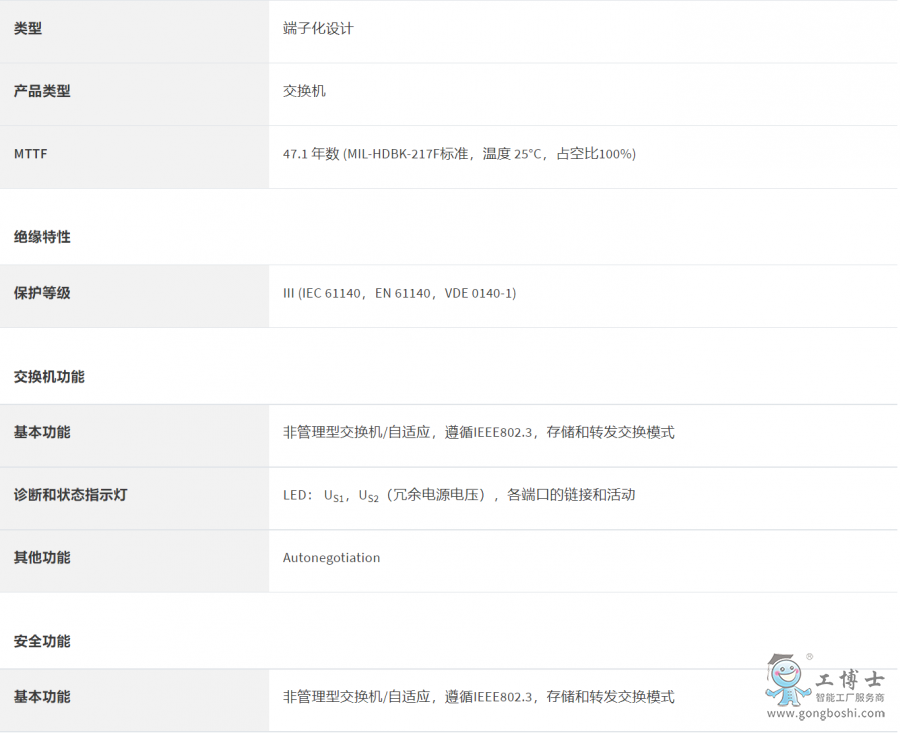Click the 工博士 mascot logo icon
Screen dimensions: 900x733
coord(788,680)
